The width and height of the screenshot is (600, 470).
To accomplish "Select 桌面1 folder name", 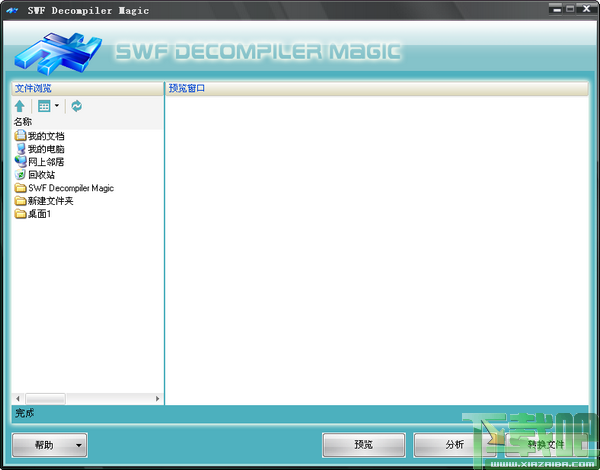I will click(39, 214).
